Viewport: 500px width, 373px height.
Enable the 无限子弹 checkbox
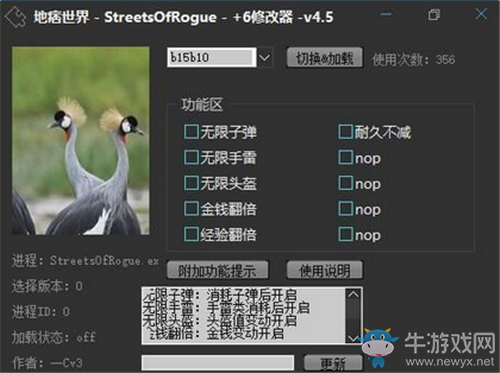coord(191,132)
